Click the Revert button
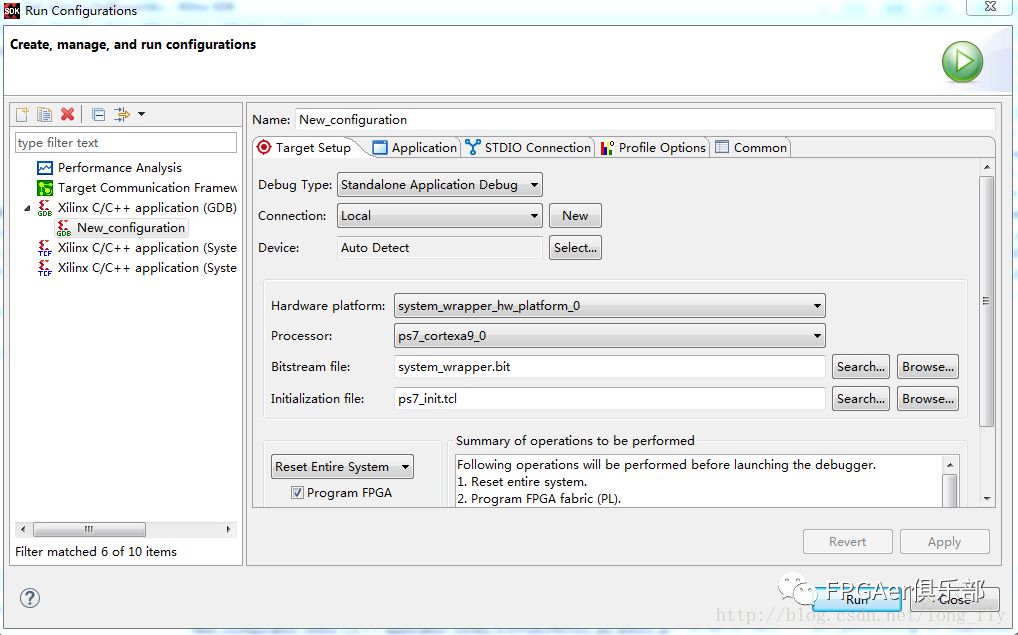Screen dimensions: 1018x635 coord(847,542)
